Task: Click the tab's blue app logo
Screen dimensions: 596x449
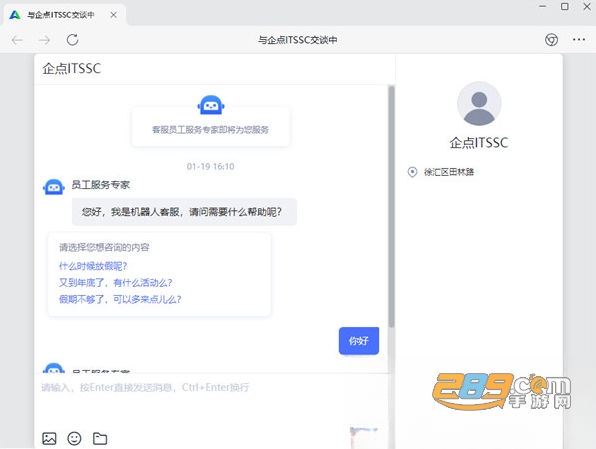Action: [x=15, y=15]
